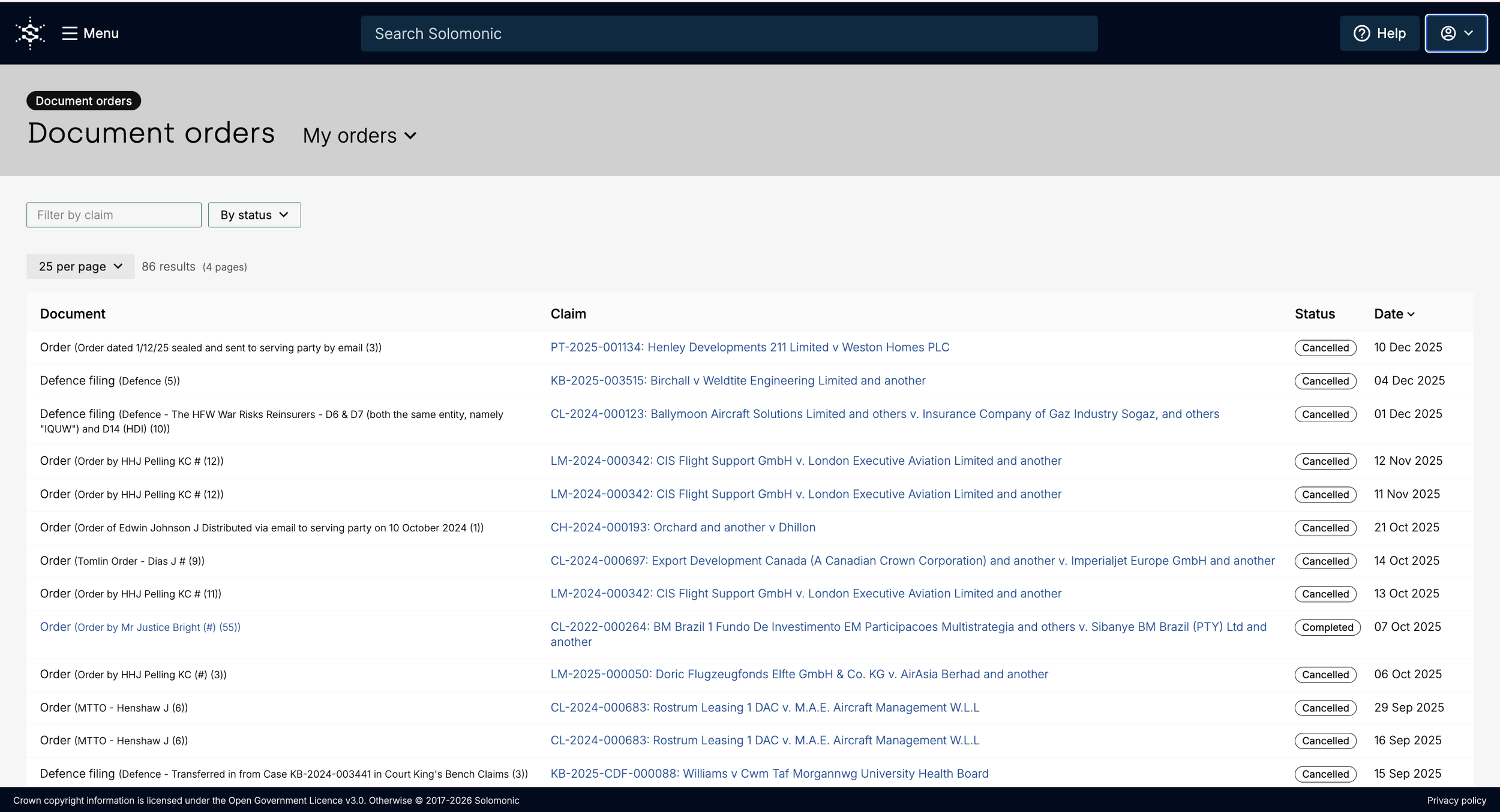This screenshot has height=812, width=1500.
Task: Click the Document orders breadcrumb pill
Action: pos(83,101)
